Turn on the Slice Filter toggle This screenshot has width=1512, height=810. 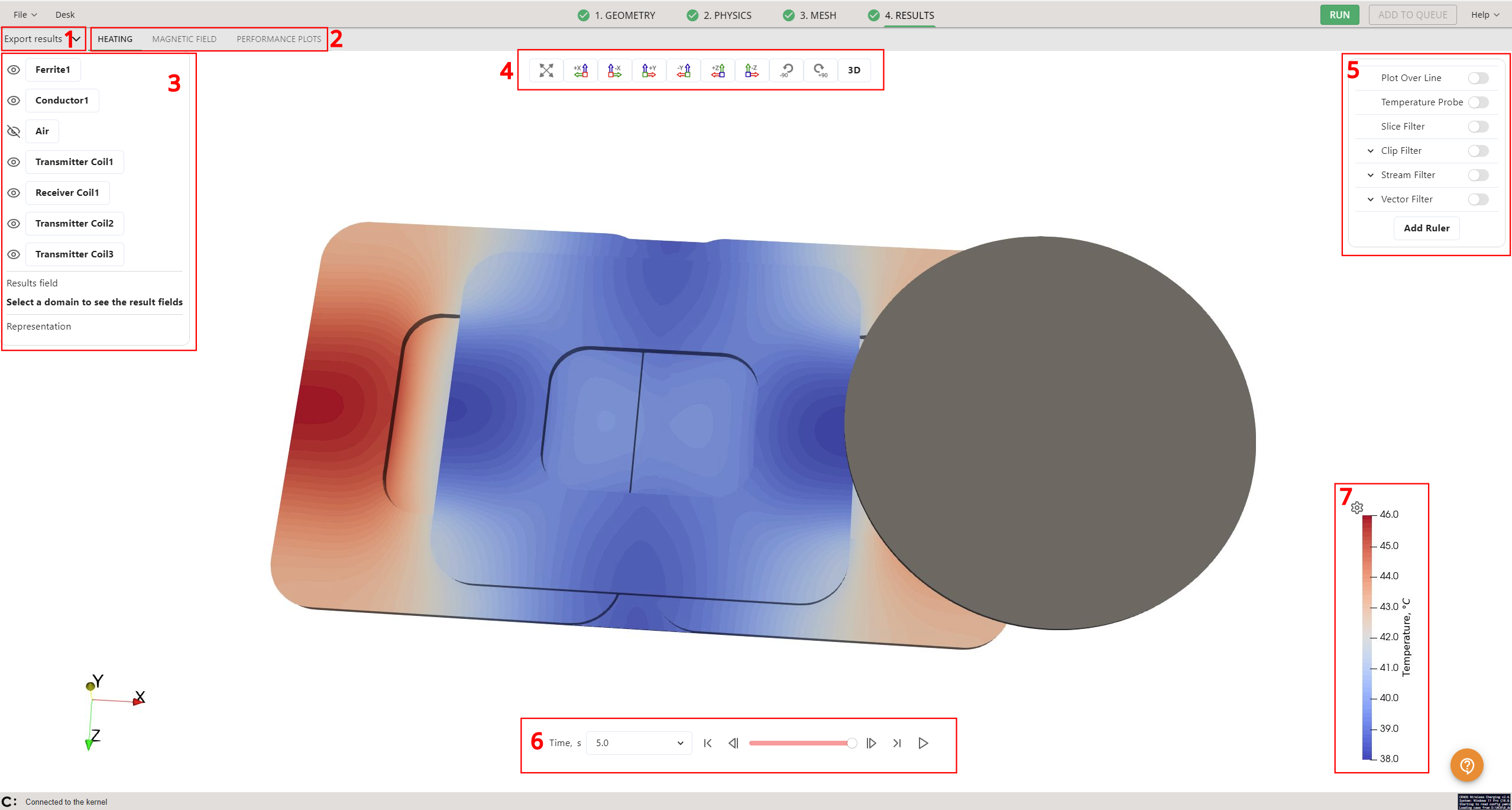point(1478,127)
